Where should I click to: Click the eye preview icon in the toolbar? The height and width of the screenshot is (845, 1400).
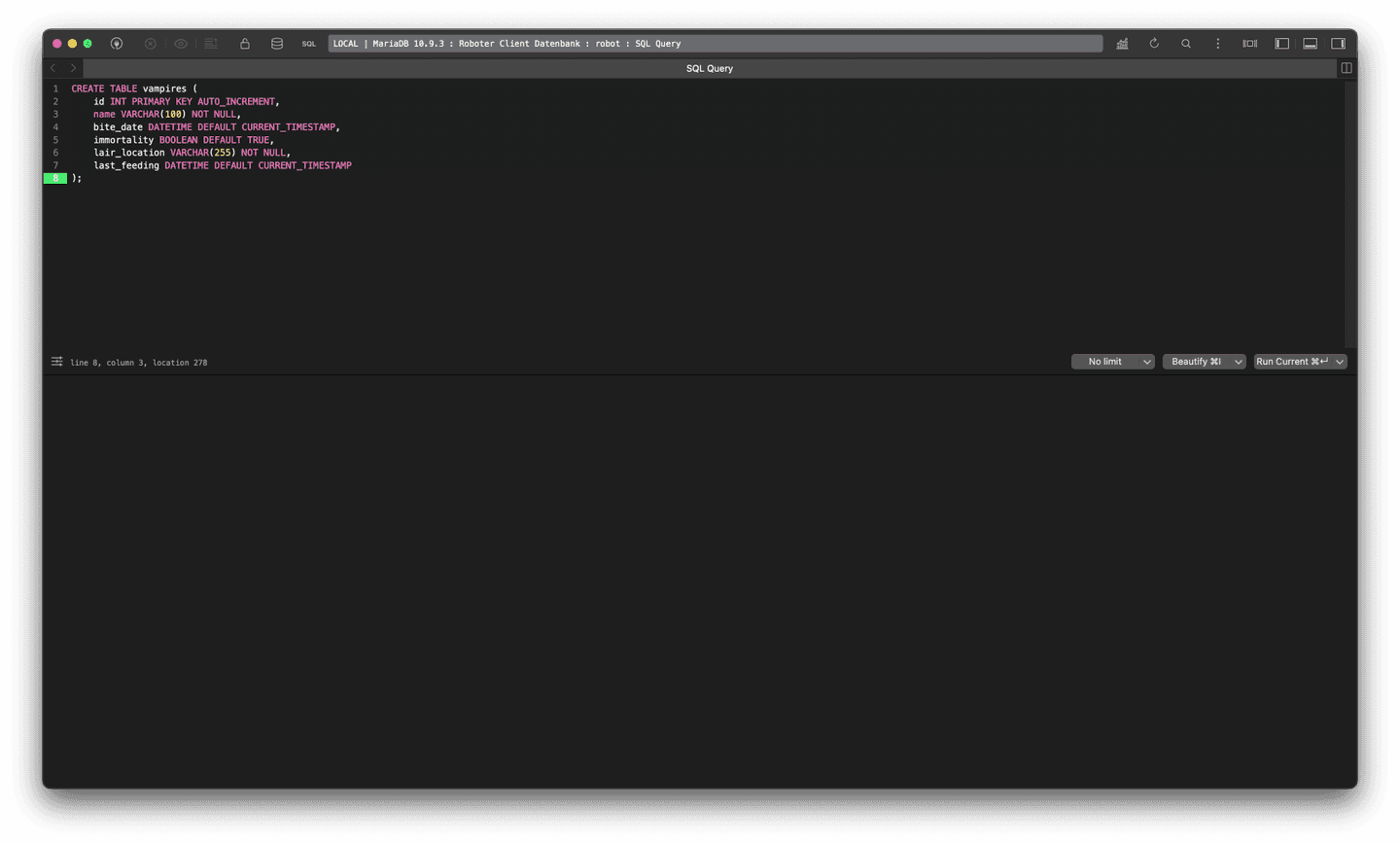pos(181,43)
